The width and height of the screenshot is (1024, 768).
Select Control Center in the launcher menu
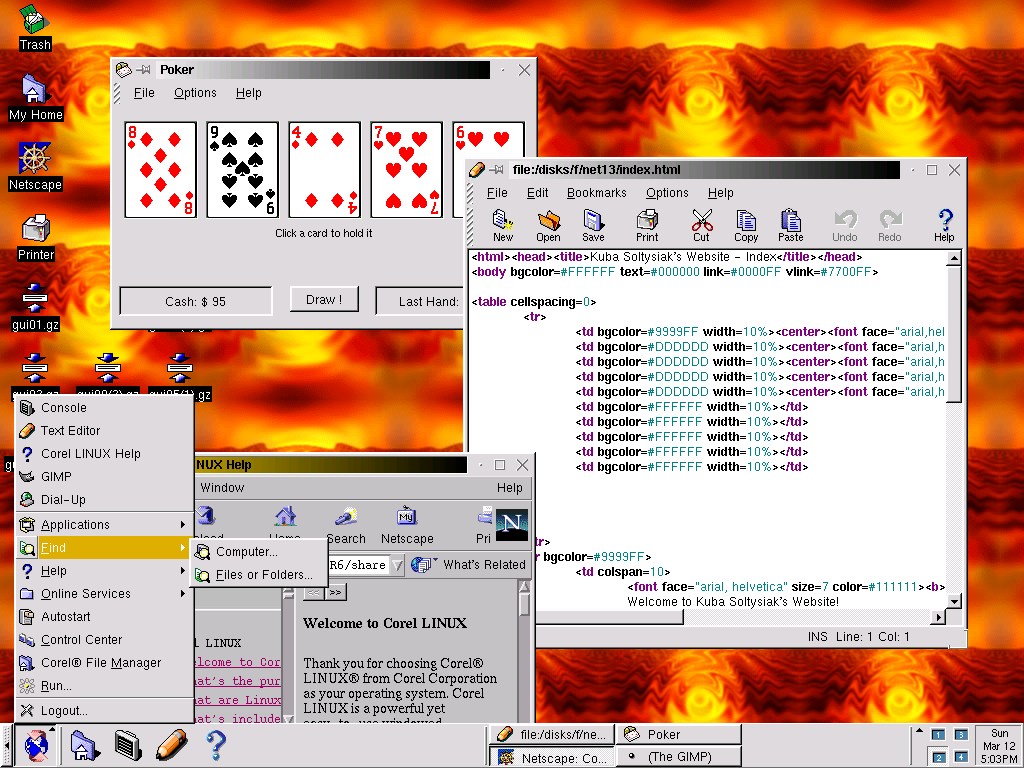(104, 640)
